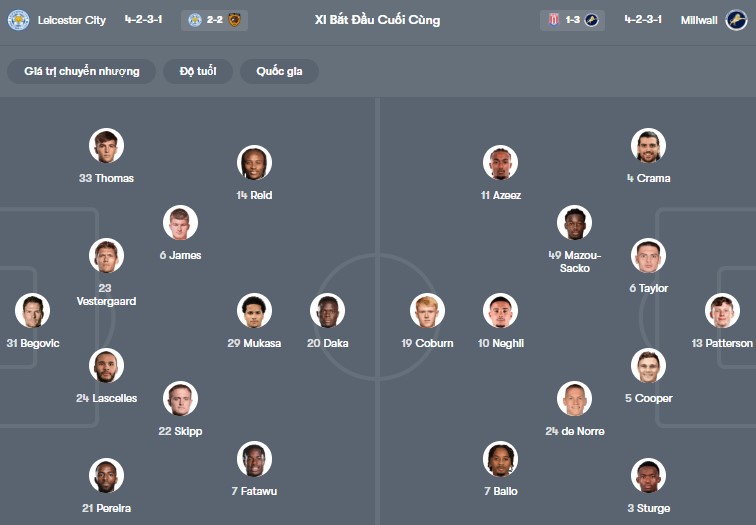The image size is (756, 525).
Task: Open the 2-2 Leicester match result
Action: tap(215, 20)
